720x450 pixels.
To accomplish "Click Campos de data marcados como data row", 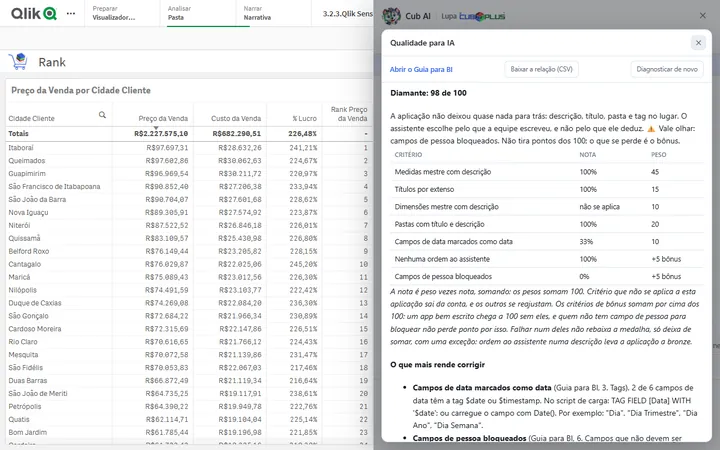I will [546, 242].
